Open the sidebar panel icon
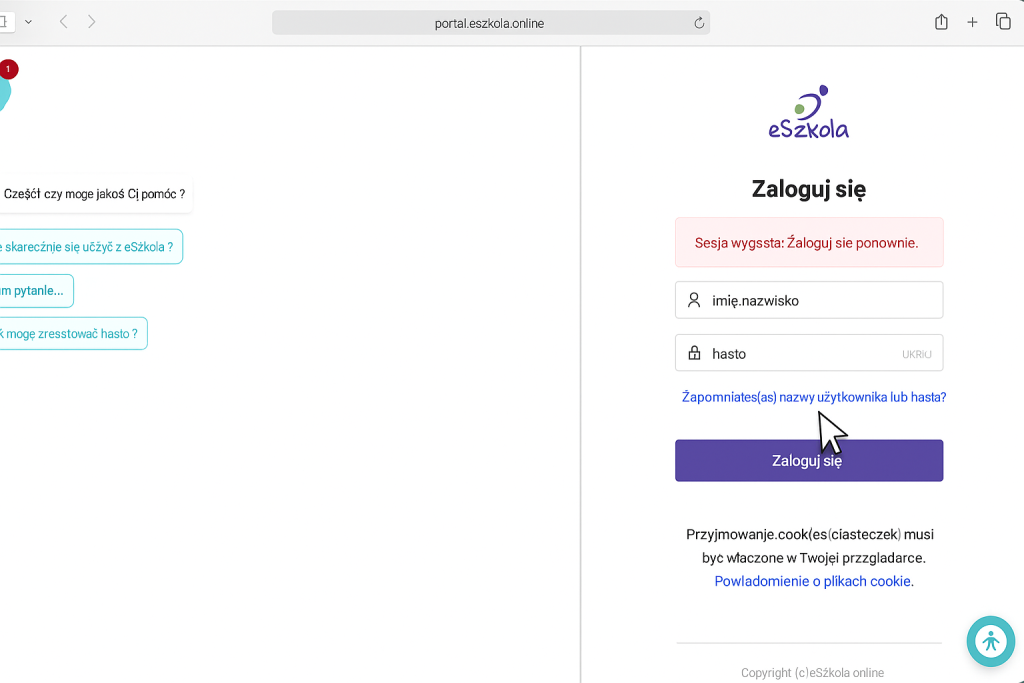1024x683 pixels. pos(5,22)
